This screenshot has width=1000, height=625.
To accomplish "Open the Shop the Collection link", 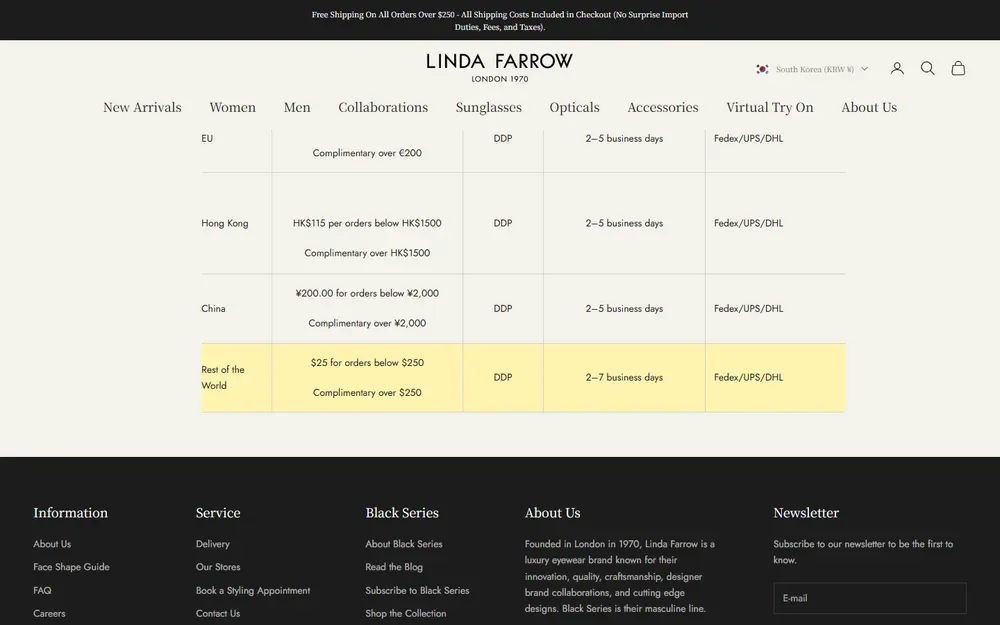I will click(406, 614).
